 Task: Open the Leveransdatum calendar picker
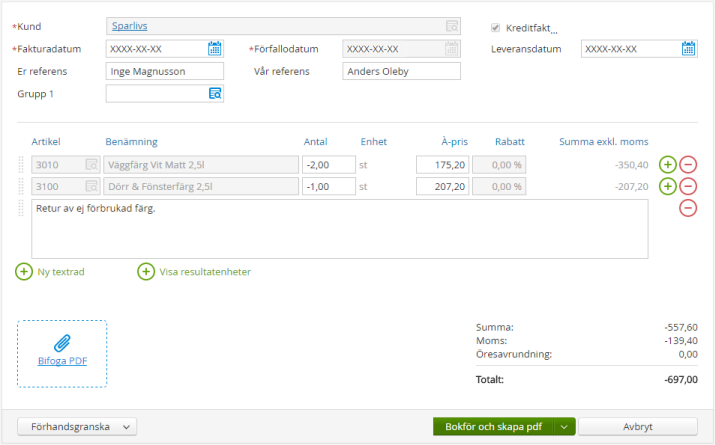point(688,48)
